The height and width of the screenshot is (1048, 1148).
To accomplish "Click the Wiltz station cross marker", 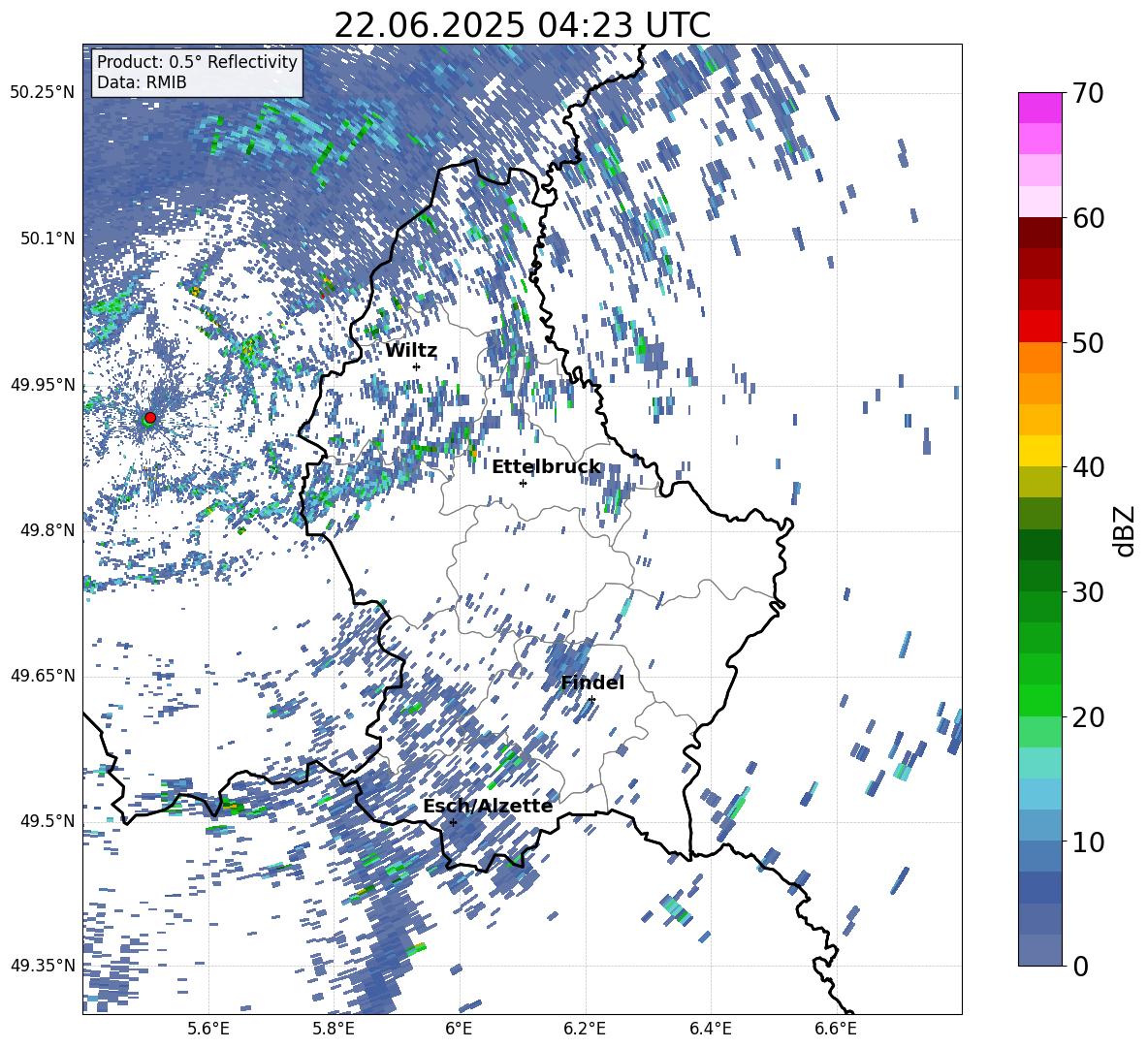I will point(417,366).
